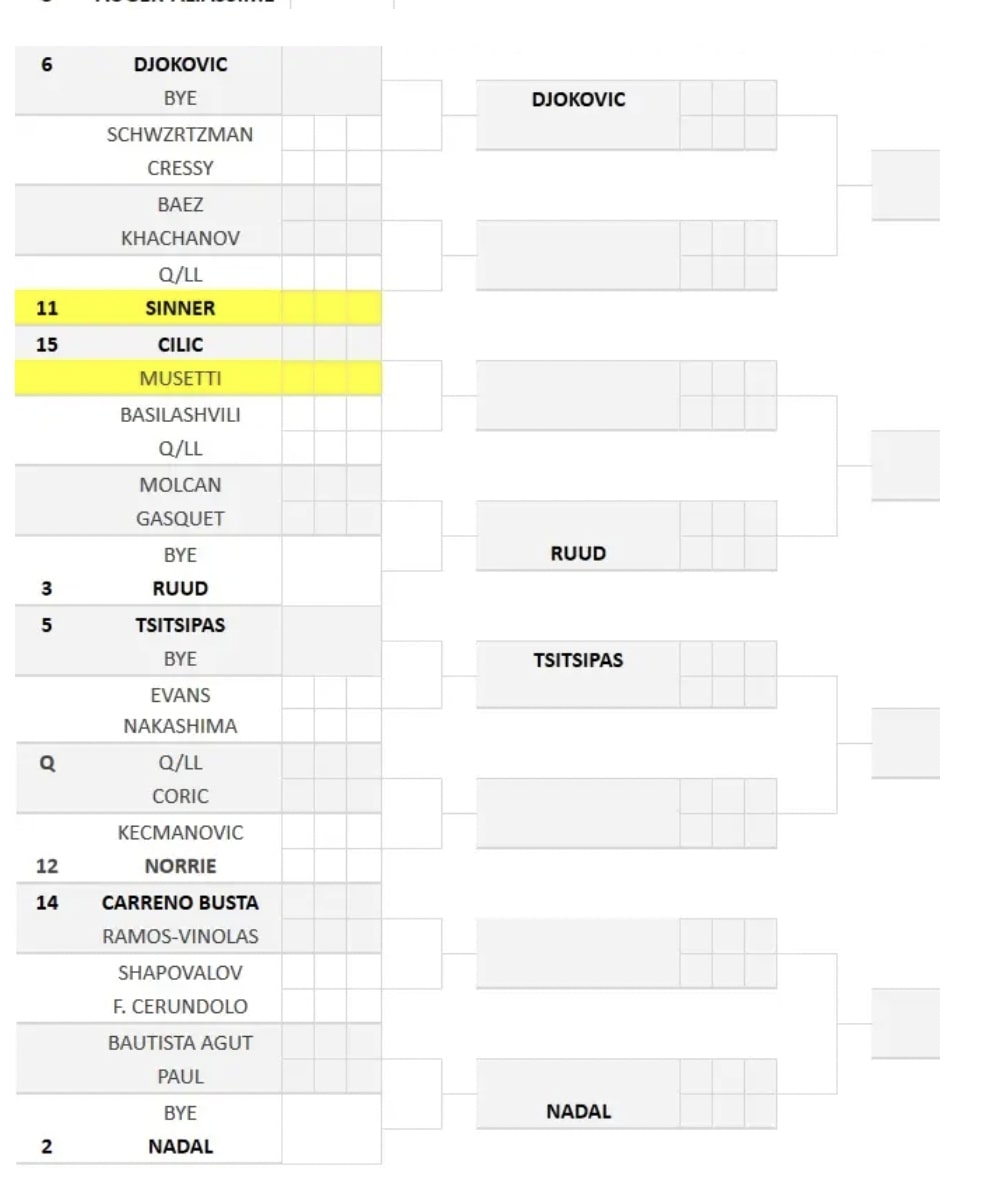The width and height of the screenshot is (1002, 1200).
Task: Click seed number 2 beside NADAL
Action: click(x=47, y=1147)
